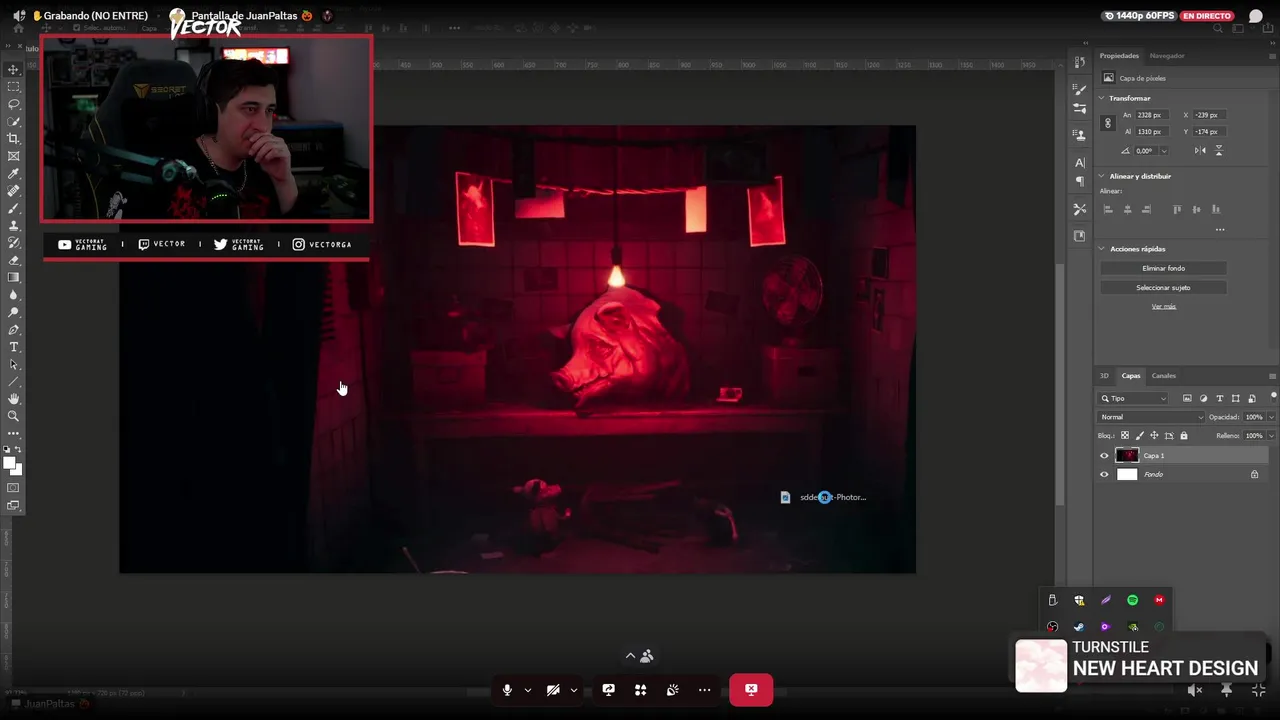This screenshot has width=1280, height=720.
Task: Select the Eyedropper tool
Action: tap(14, 174)
